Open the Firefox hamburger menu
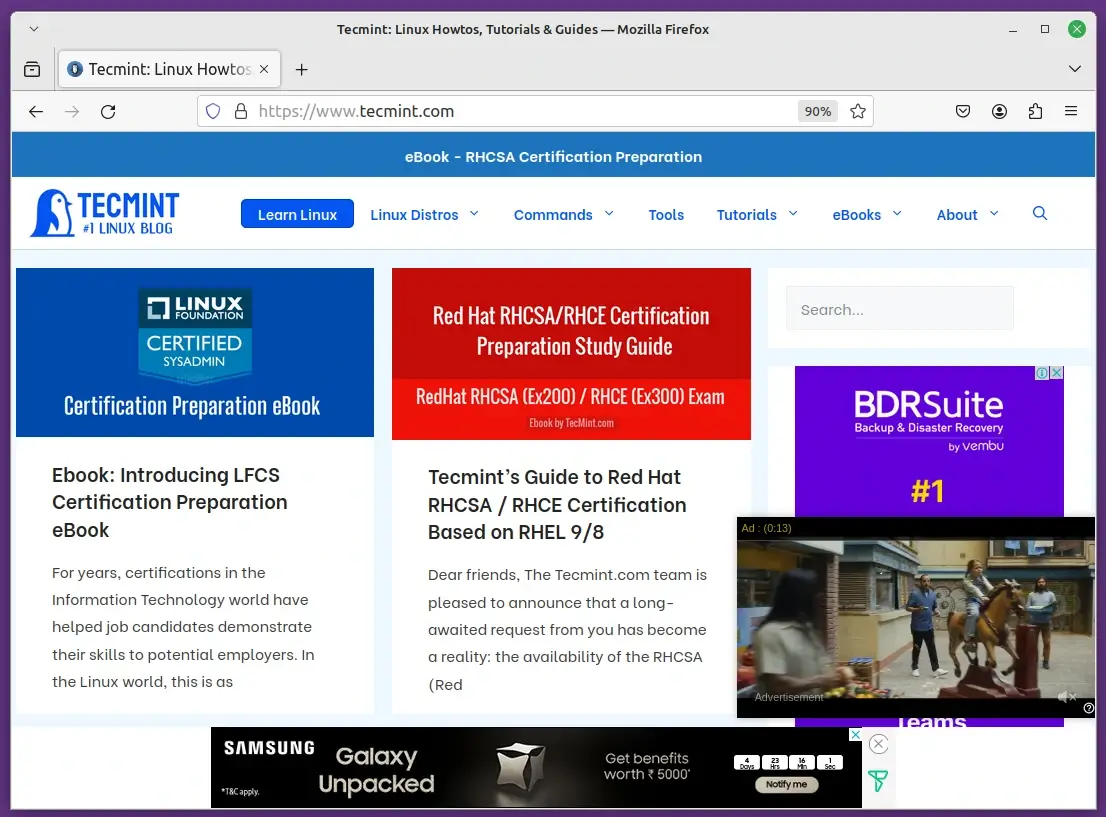Image resolution: width=1106 pixels, height=817 pixels. tap(1071, 111)
